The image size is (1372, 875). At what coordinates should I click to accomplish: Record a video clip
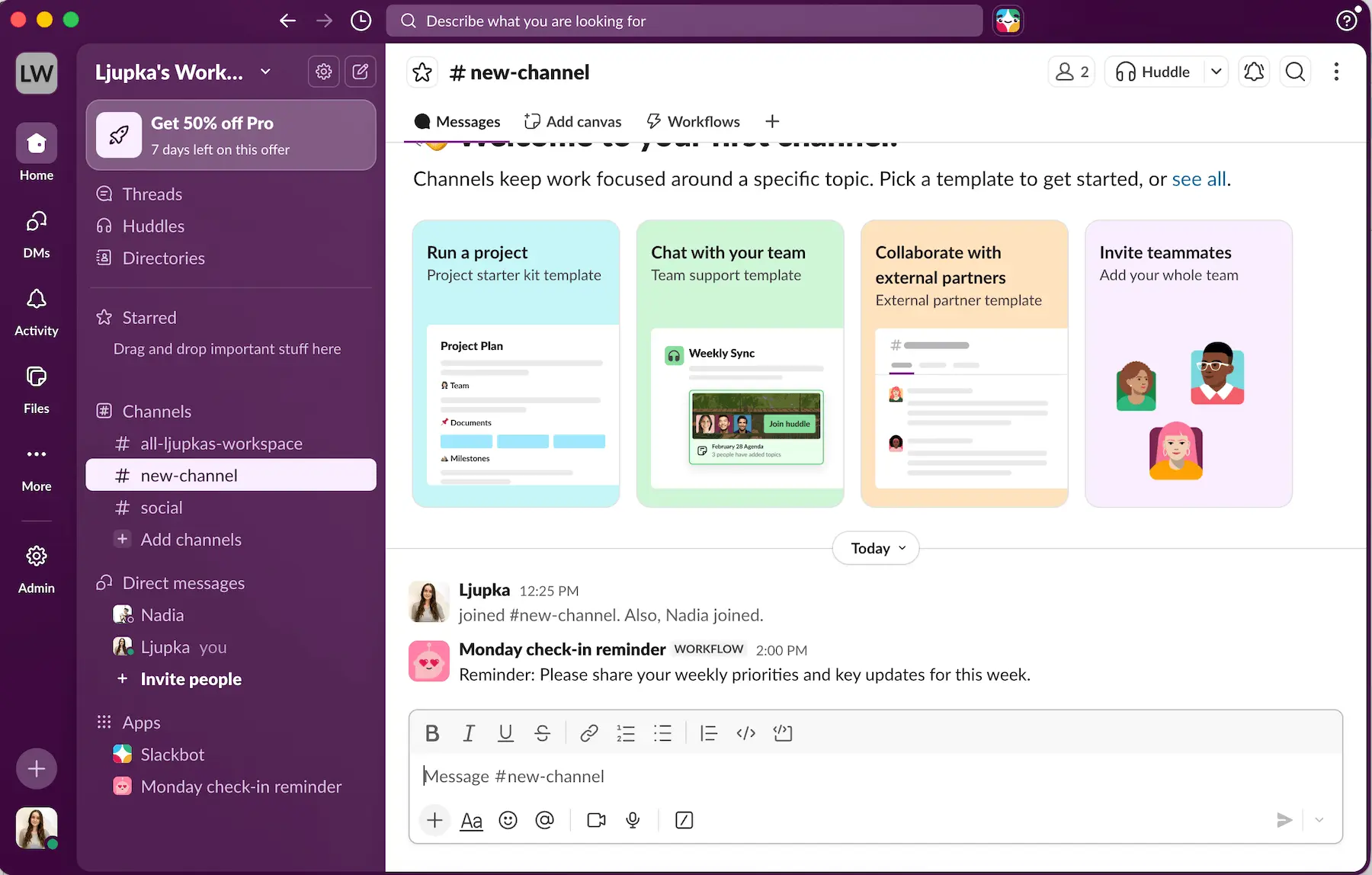[596, 820]
